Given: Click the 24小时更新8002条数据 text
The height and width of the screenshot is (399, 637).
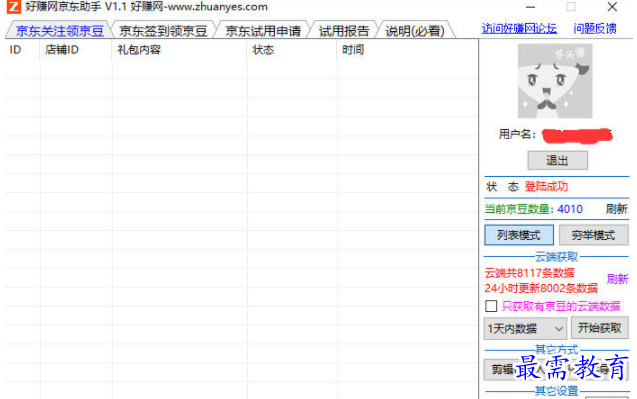Looking at the screenshot, I should click(541, 288).
